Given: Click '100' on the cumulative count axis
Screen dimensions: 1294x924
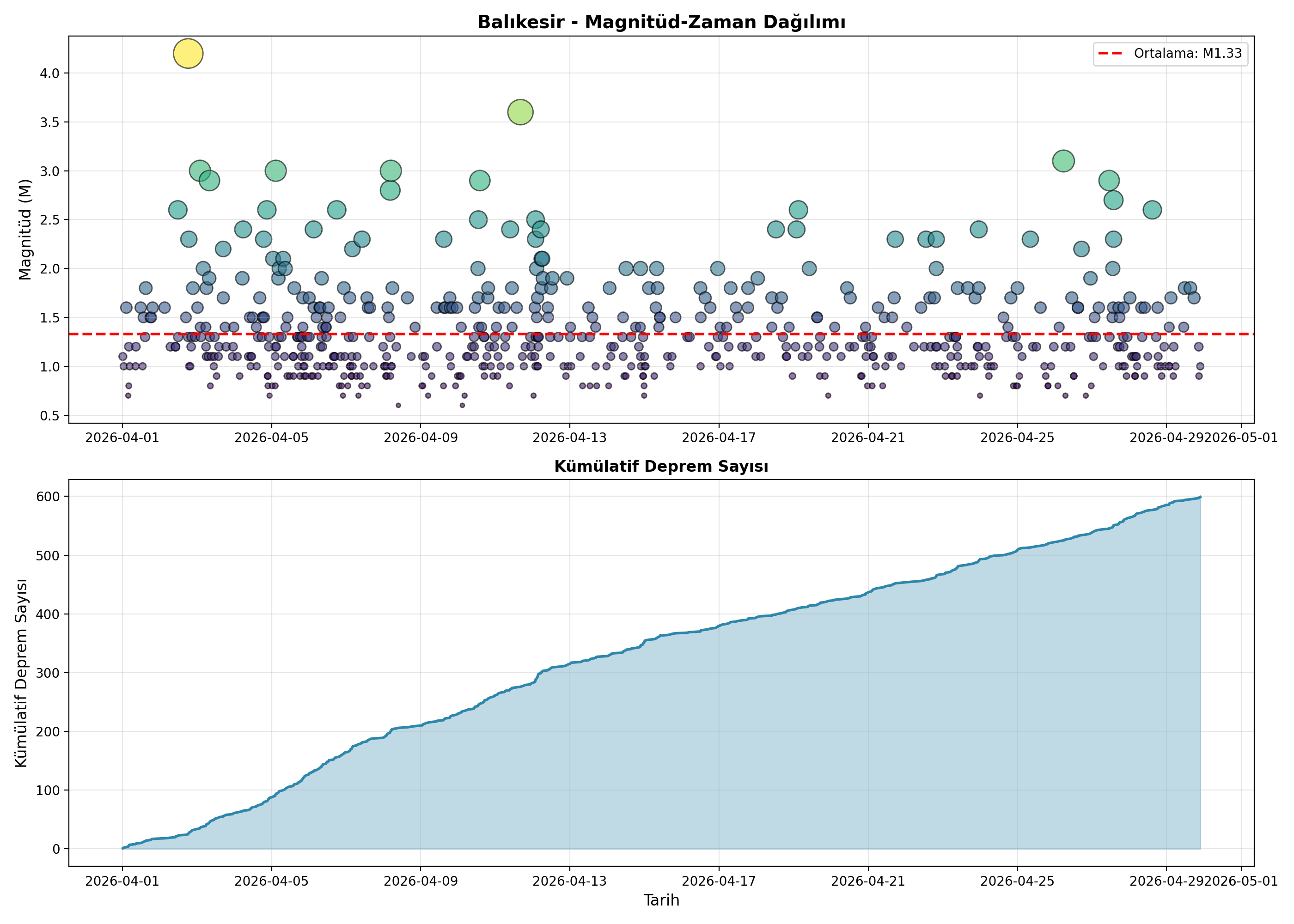Looking at the screenshot, I should tap(48, 790).
